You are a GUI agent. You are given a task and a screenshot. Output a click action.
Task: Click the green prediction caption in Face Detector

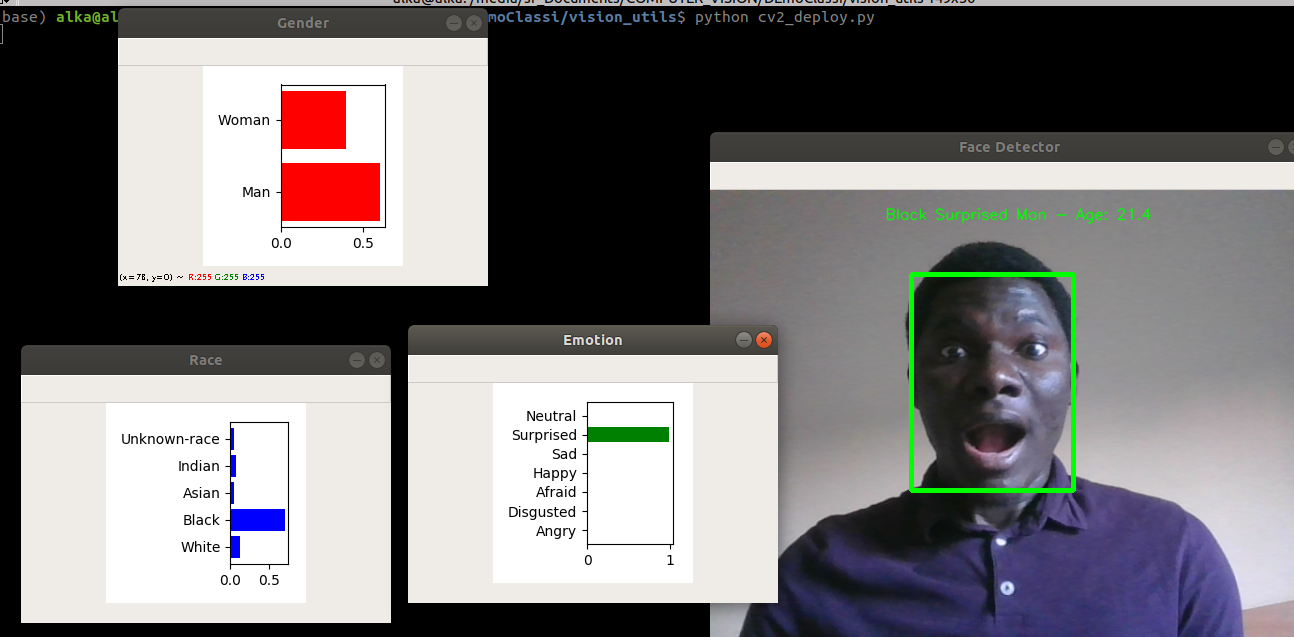[1018, 215]
